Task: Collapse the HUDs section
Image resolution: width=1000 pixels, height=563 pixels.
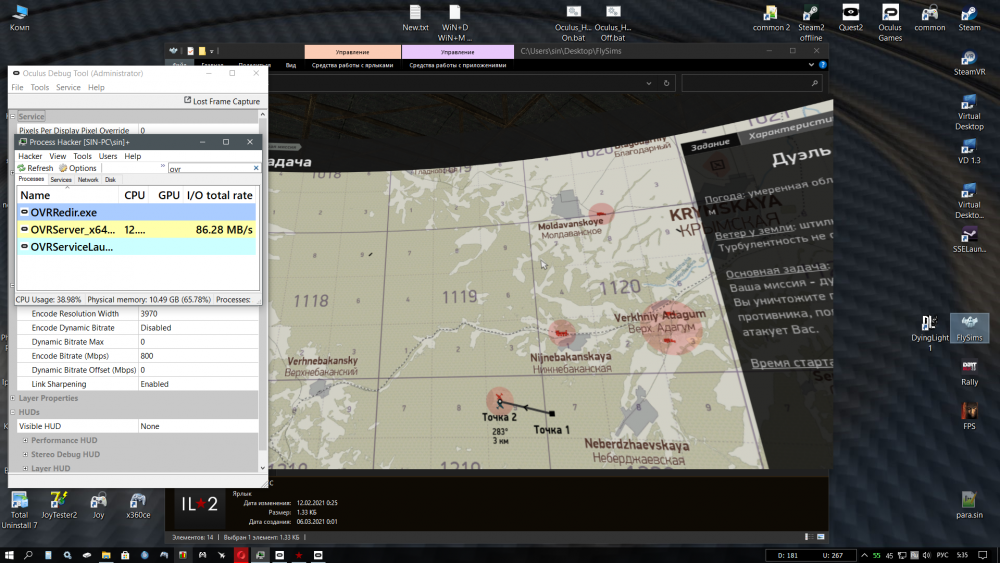Action: [13, 413]
